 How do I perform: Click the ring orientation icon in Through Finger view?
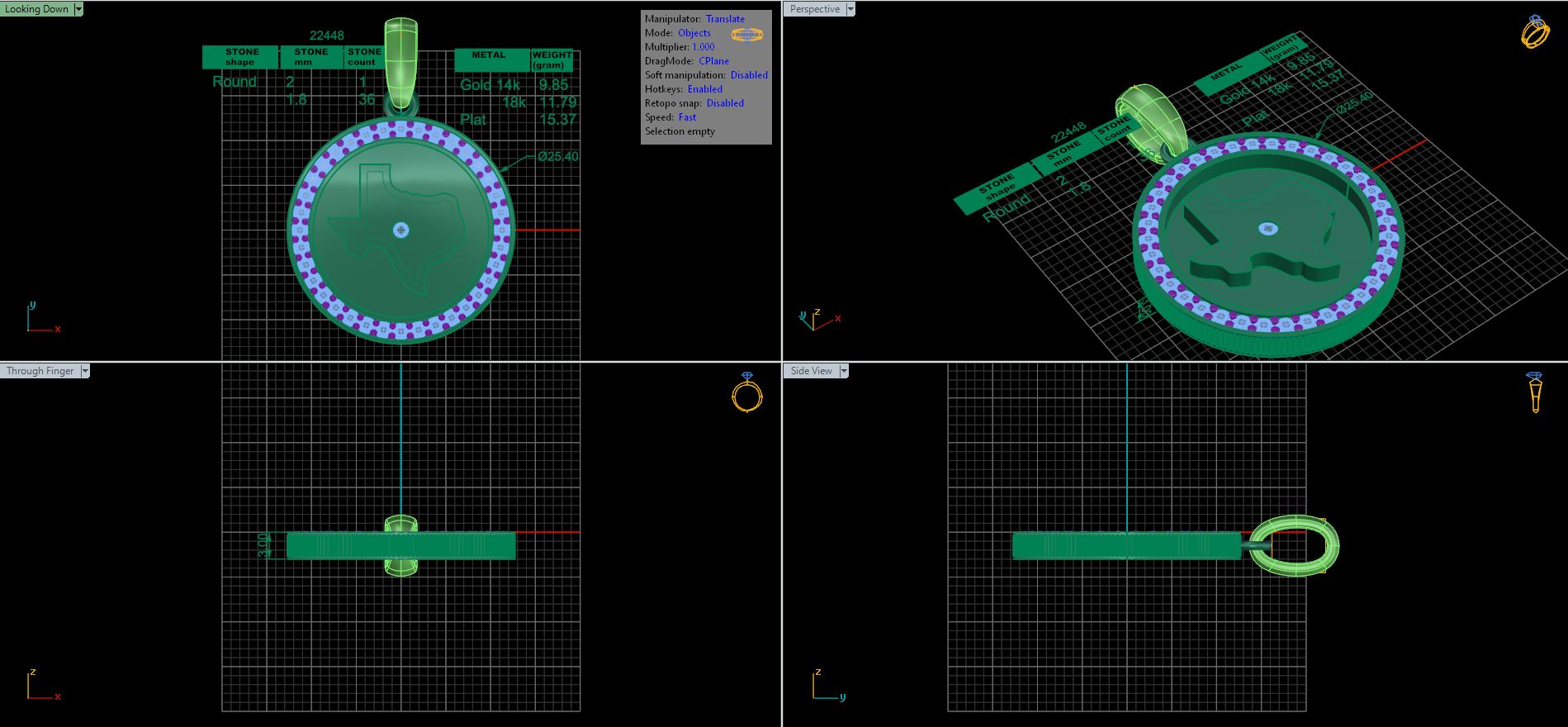[746, 392]
